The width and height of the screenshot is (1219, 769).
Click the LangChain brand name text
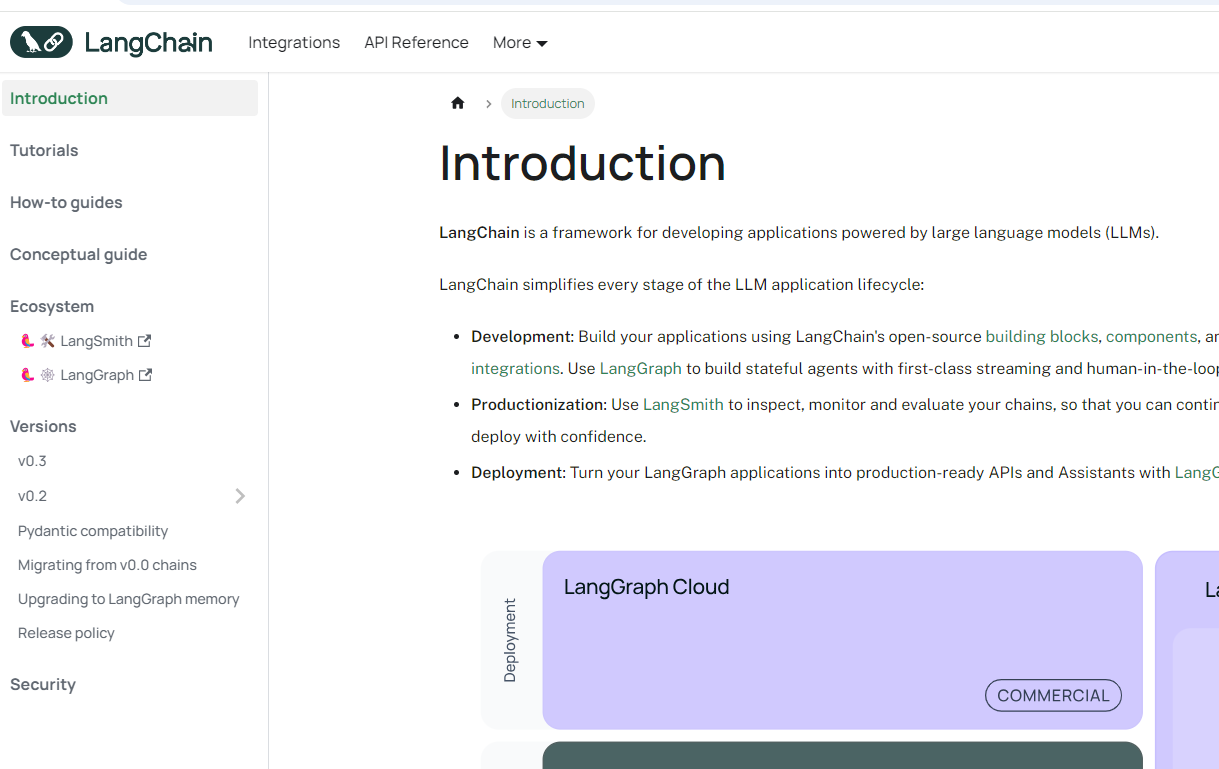pyautogui.click(x=148, y=42)
